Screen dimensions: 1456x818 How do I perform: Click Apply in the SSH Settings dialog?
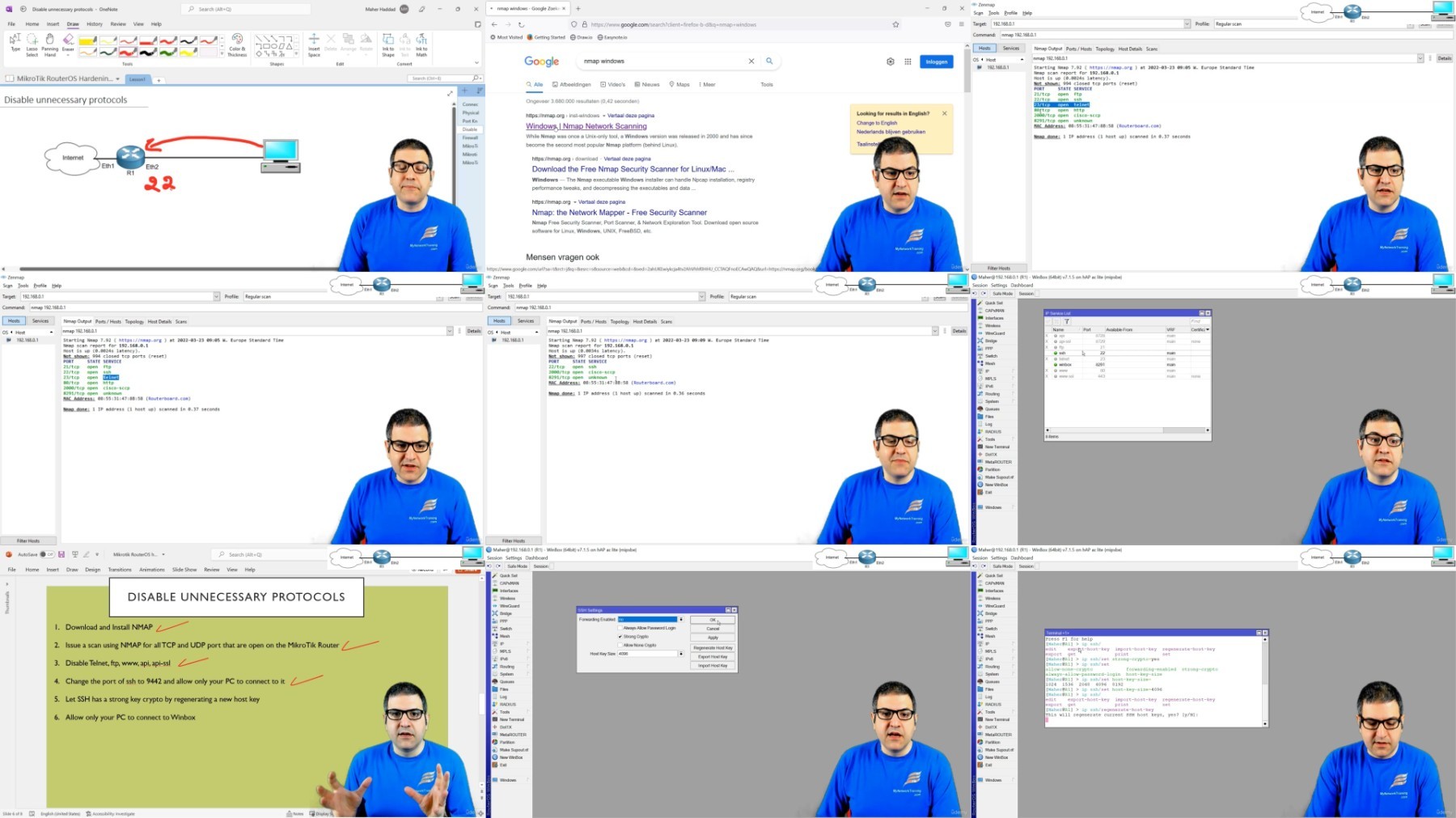[713, 638]
